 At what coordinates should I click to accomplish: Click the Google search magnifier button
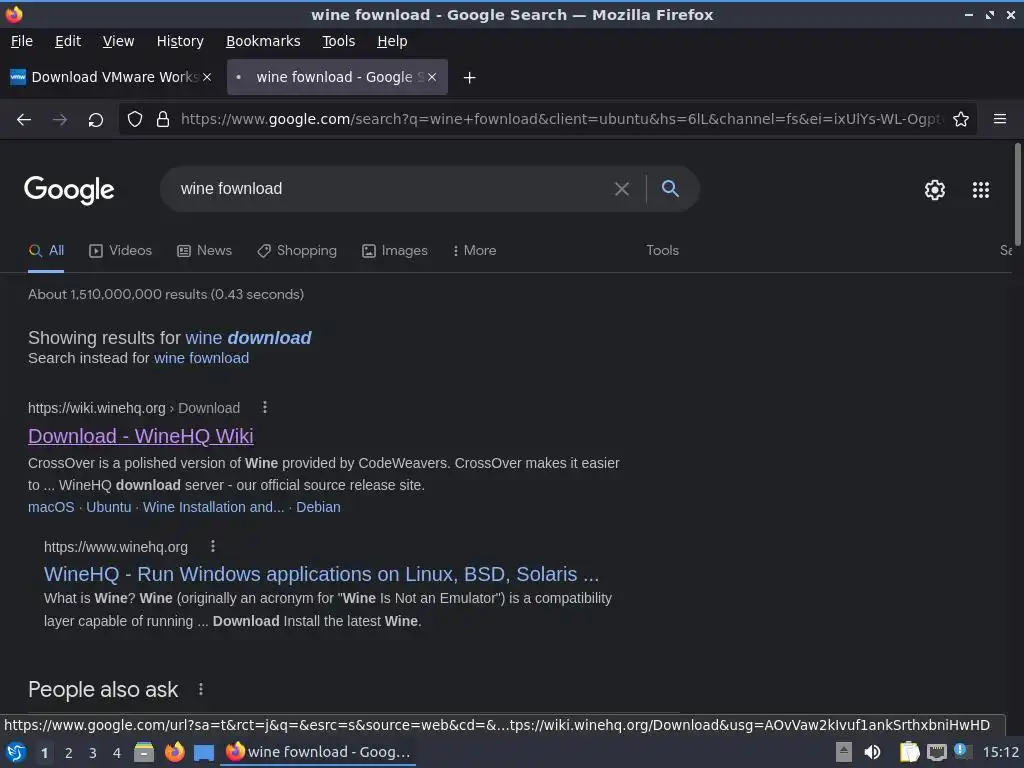670,189
